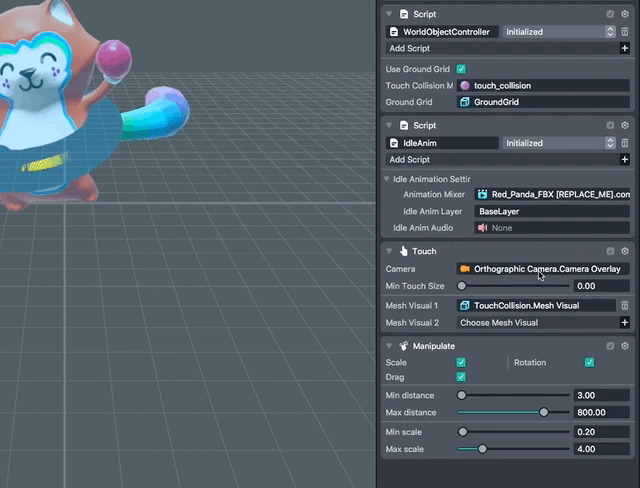Open settings gear of IdleAnim Script component

click(625, 125)
